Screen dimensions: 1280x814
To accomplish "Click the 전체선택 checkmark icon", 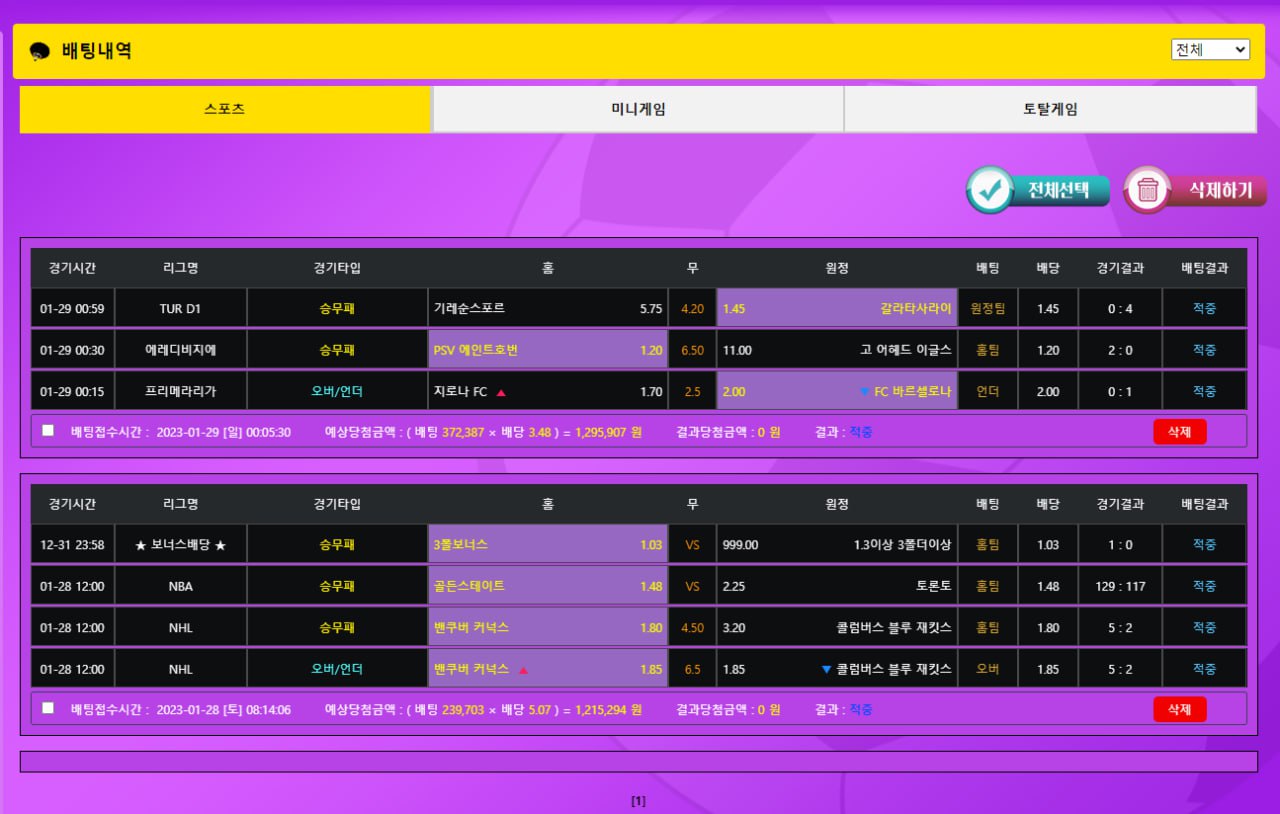I will (x=990, y=190).
